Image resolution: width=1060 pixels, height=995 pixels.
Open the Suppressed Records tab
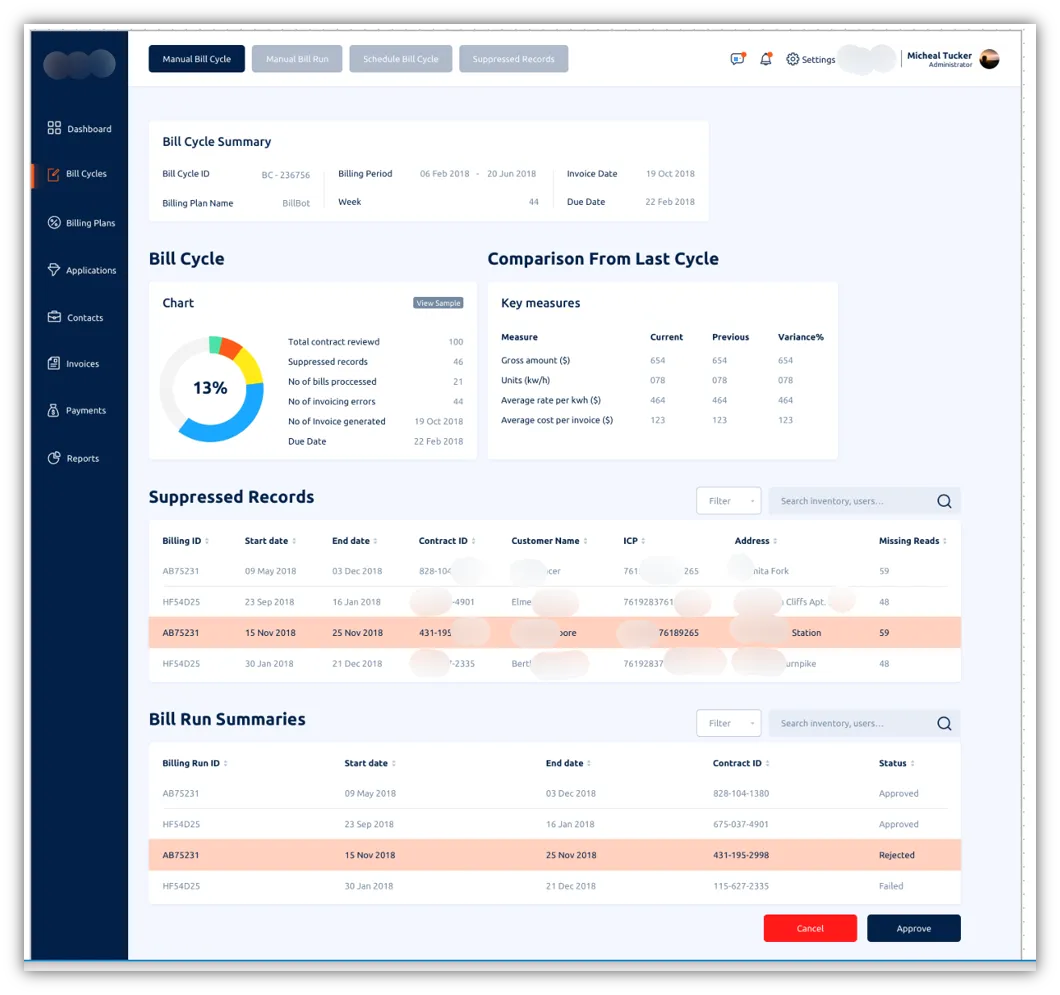(x=513, y=59)
